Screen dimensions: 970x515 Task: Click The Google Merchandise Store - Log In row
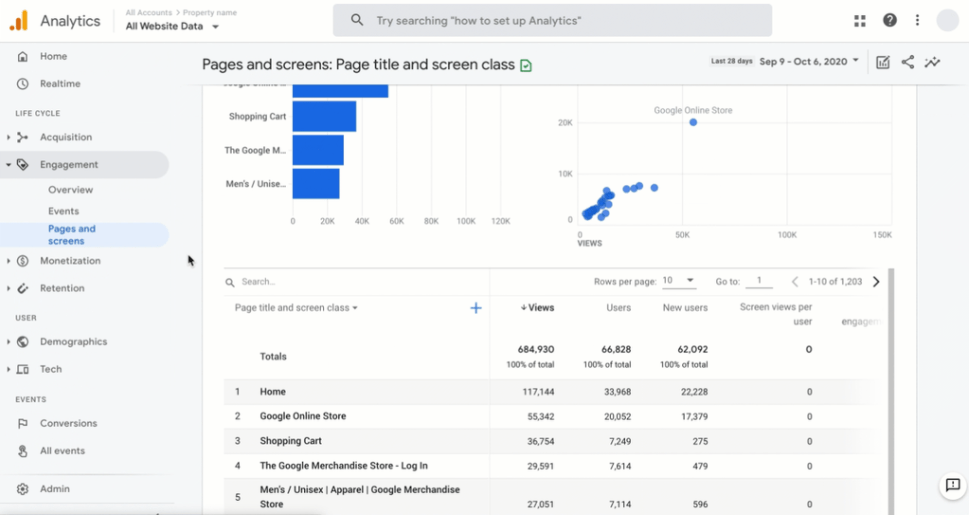pos(555,466)
